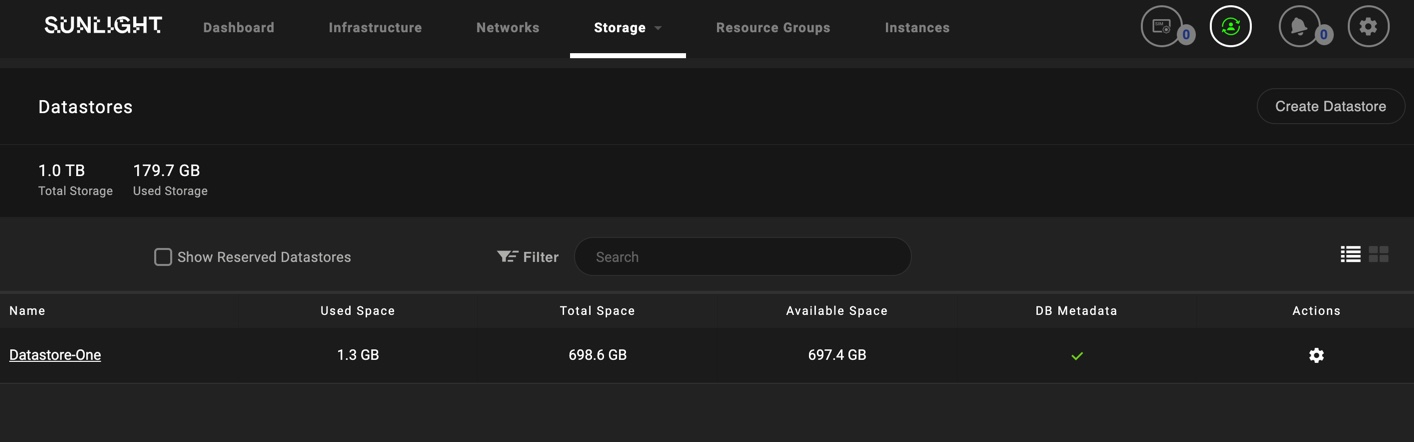The width and height of the screenshot is (1414, 442).
Task: Switch to grid view layout
Action: [1379, 254]
